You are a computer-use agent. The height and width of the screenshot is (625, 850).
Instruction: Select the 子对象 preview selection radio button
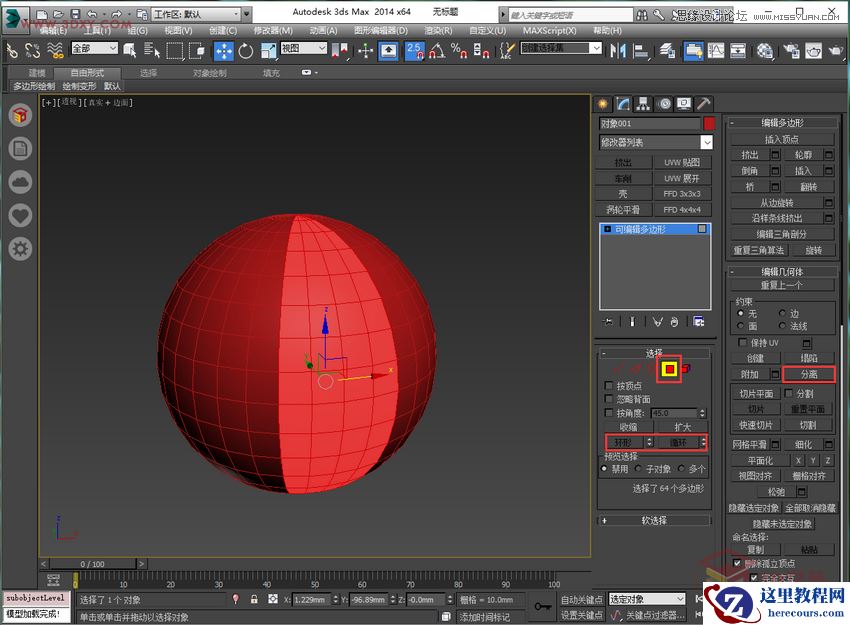tap(637, 466)
